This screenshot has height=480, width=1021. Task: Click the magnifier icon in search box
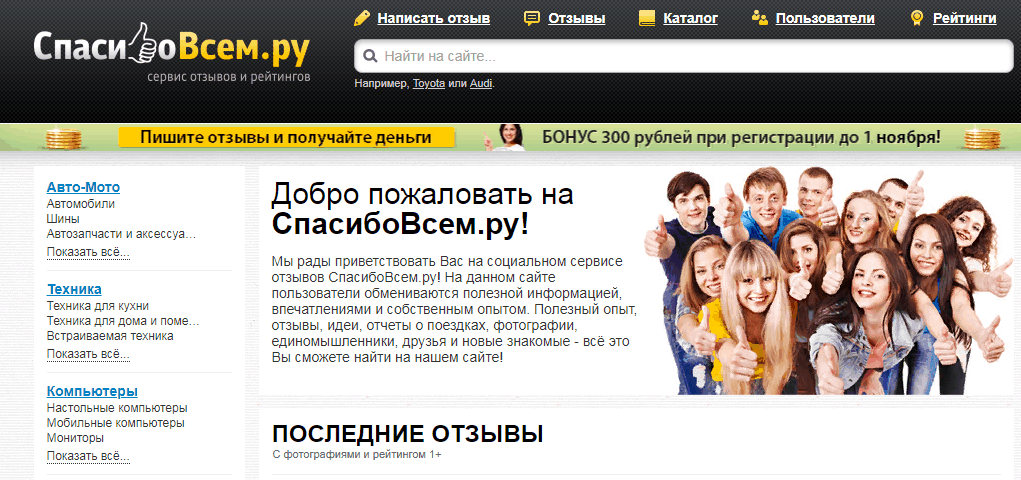pos(370,57)
